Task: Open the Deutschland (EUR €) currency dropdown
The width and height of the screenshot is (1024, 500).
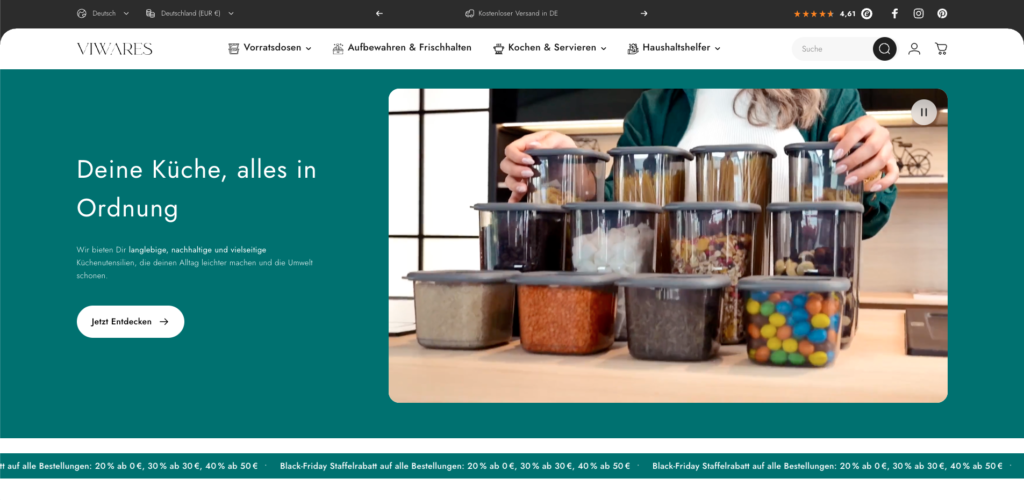Action: tap(190, 14)
